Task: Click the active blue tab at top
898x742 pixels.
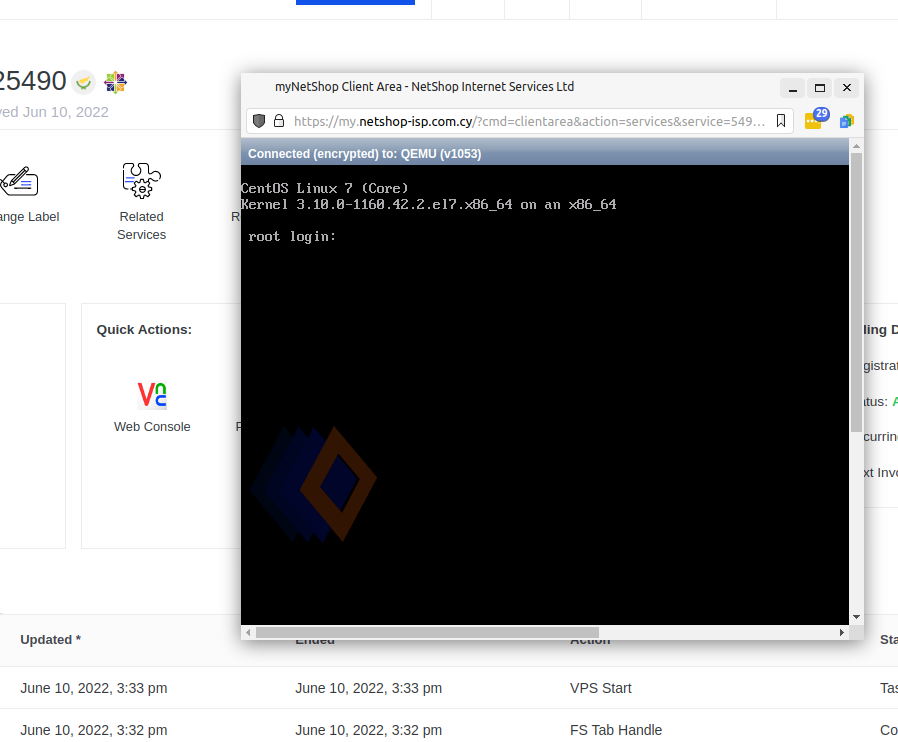Action: pyautogui.click(x=355, y=2)
